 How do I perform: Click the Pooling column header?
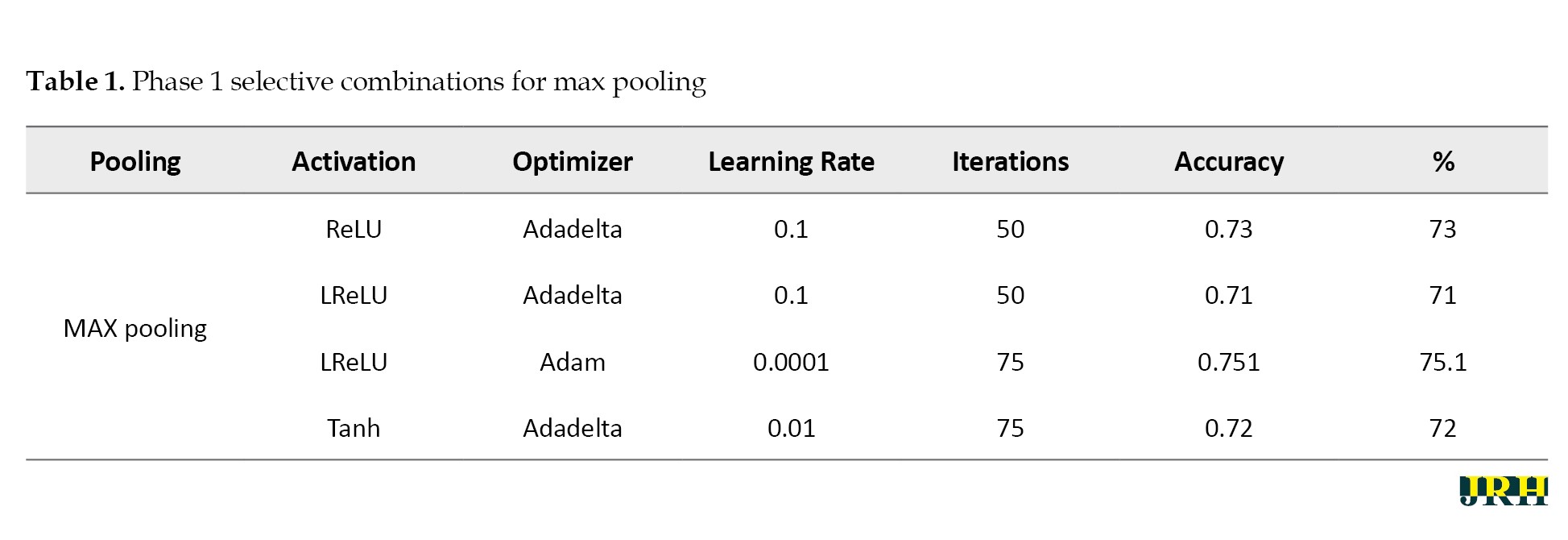click(x=135, y=162)
